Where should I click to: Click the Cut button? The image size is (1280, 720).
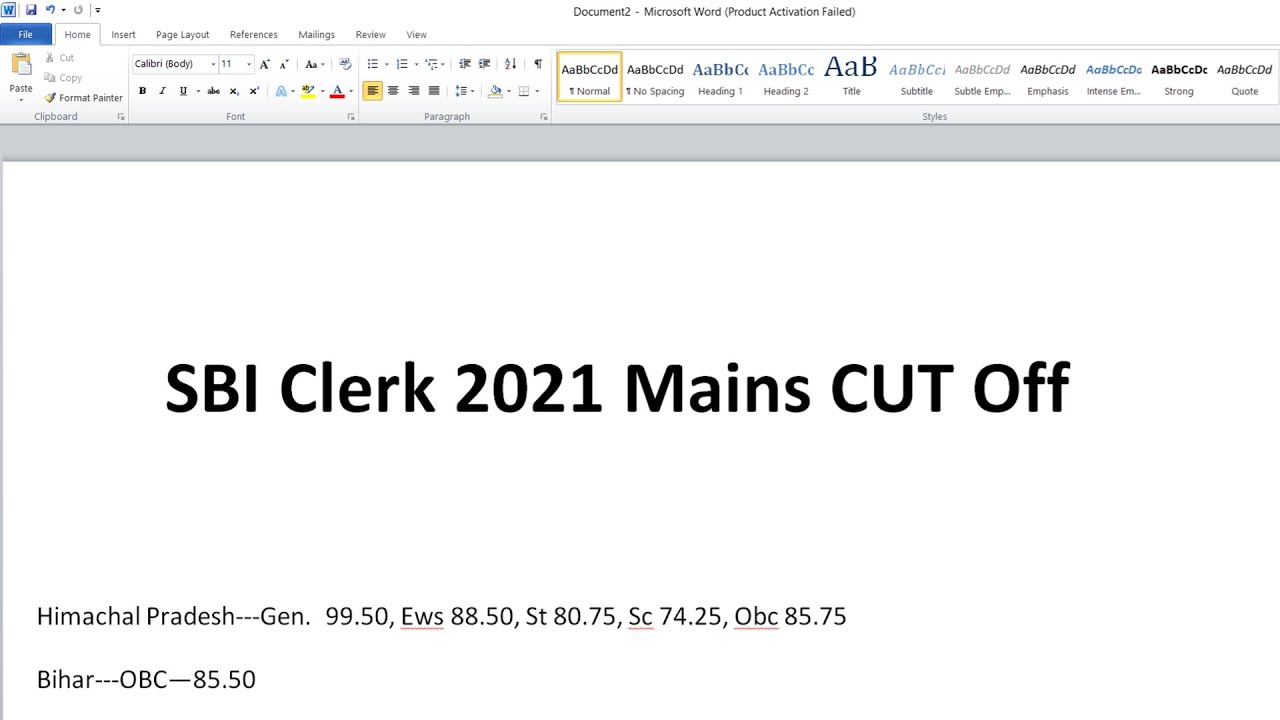pos(59,58)
